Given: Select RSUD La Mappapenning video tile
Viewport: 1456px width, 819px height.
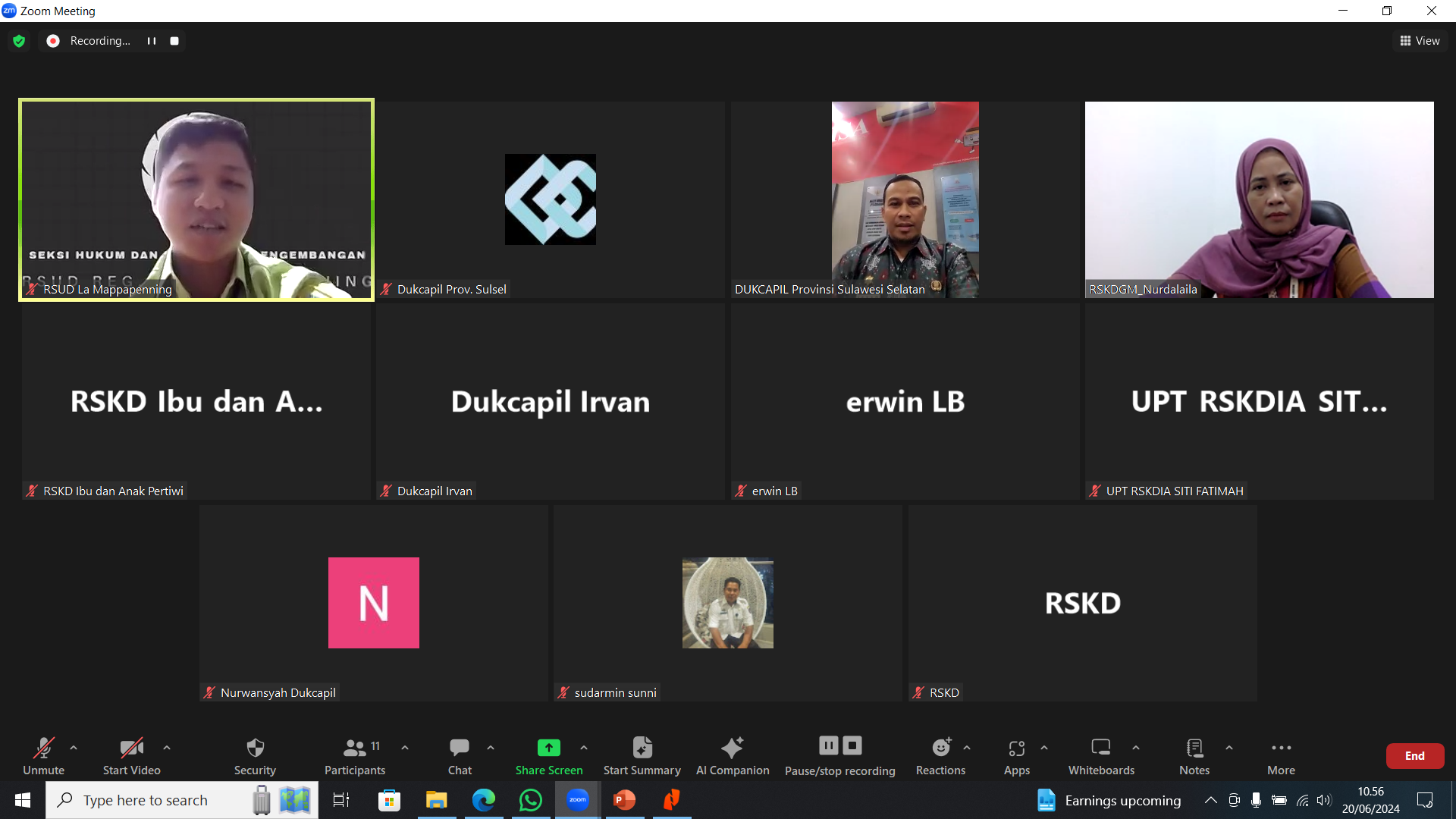Looking at the screenshot, I should tap(196, 199).
